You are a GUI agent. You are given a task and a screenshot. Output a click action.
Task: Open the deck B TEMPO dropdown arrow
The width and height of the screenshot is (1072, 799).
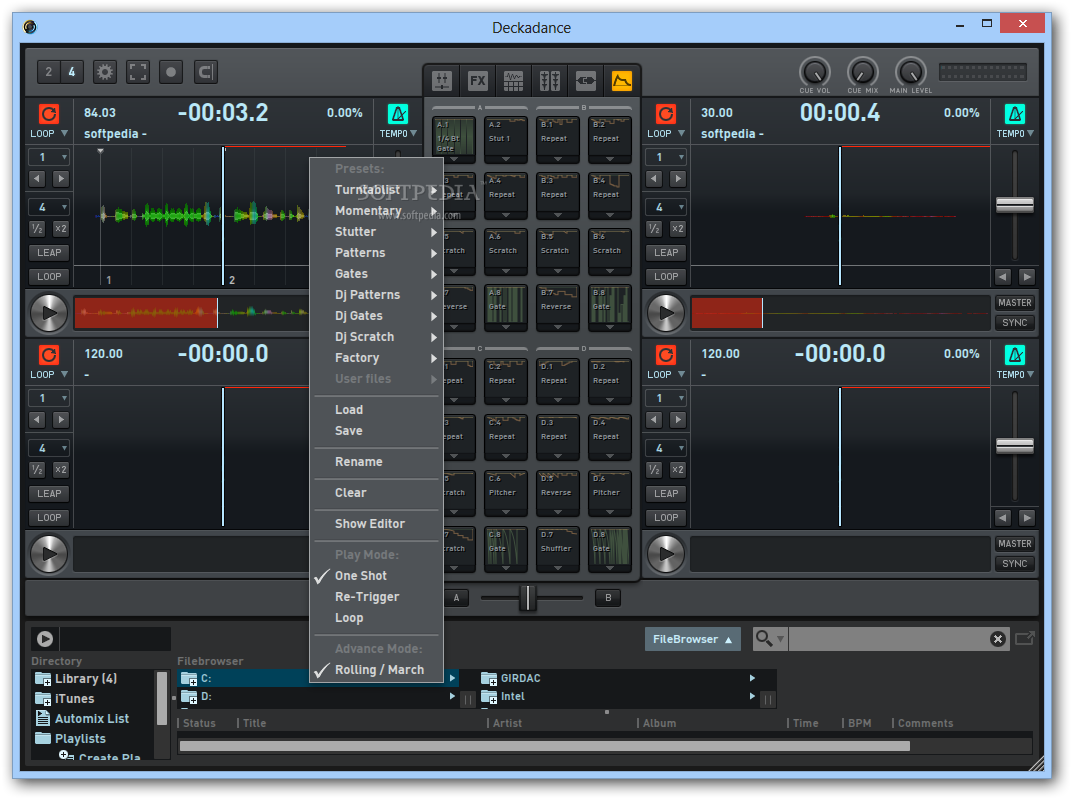tap(1030, 134)
